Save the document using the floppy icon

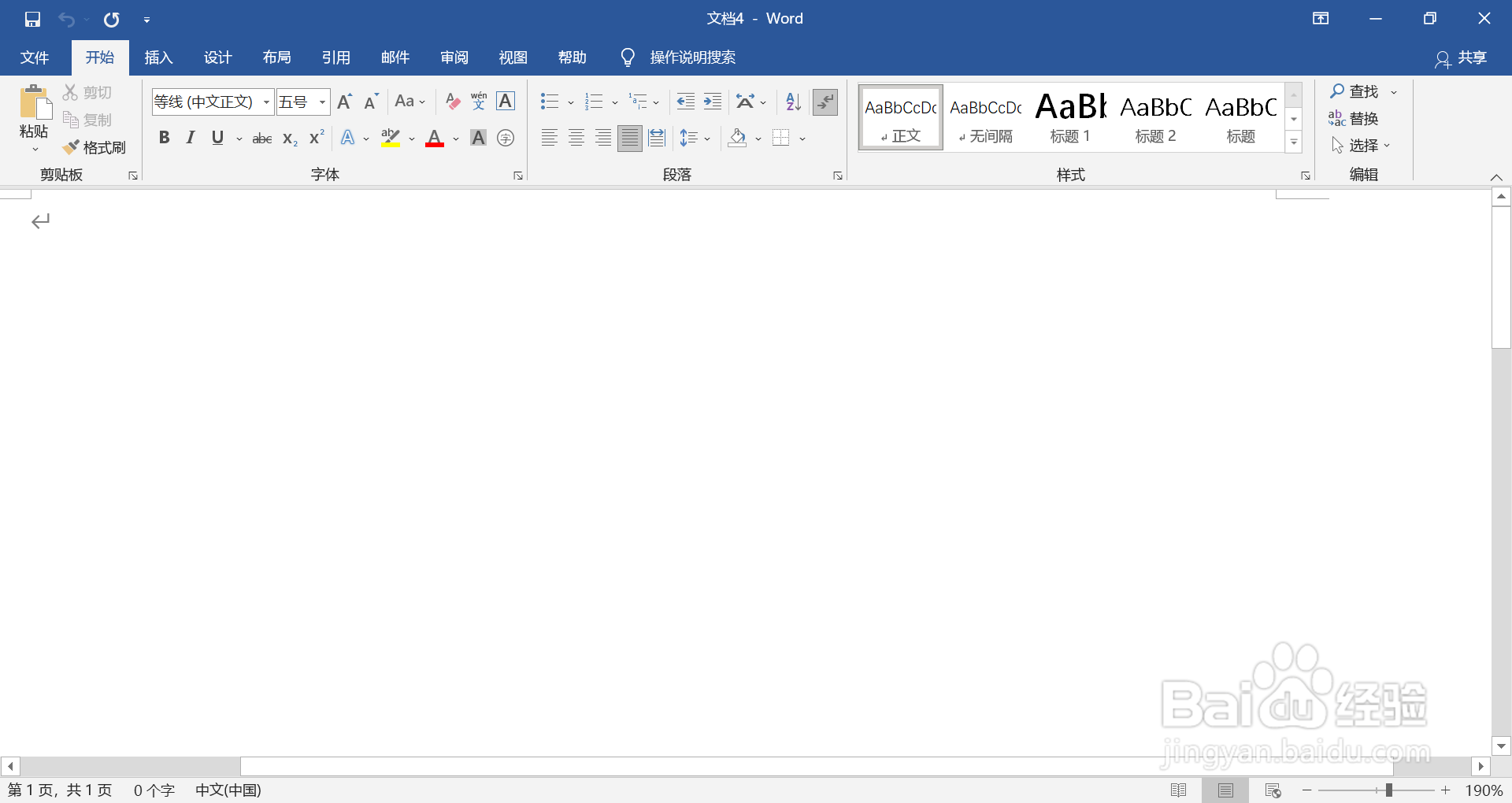[x=32, y=19]
